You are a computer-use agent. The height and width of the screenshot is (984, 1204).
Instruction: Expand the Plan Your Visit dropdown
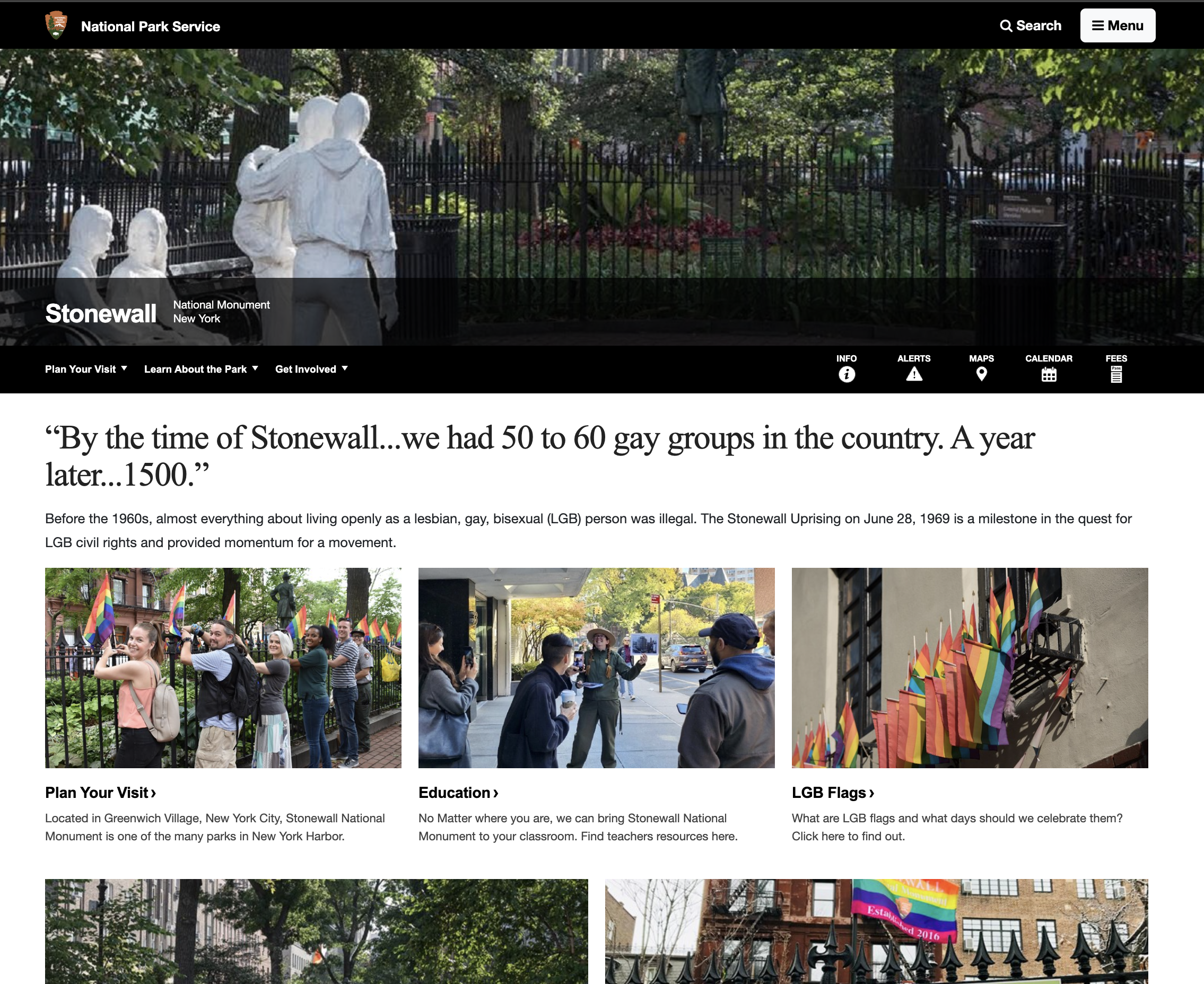point(86,369)
